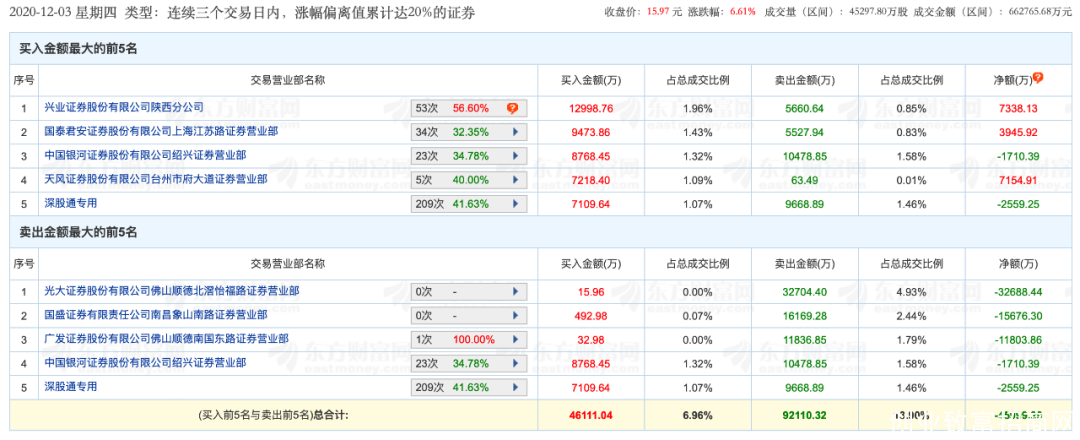
Task: Click buy amount 7218.40
Action: point(592,180)
